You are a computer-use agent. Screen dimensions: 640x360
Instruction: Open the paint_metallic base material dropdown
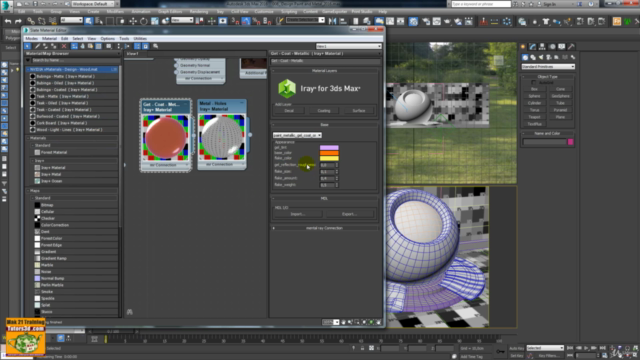[x=297, y=135]
